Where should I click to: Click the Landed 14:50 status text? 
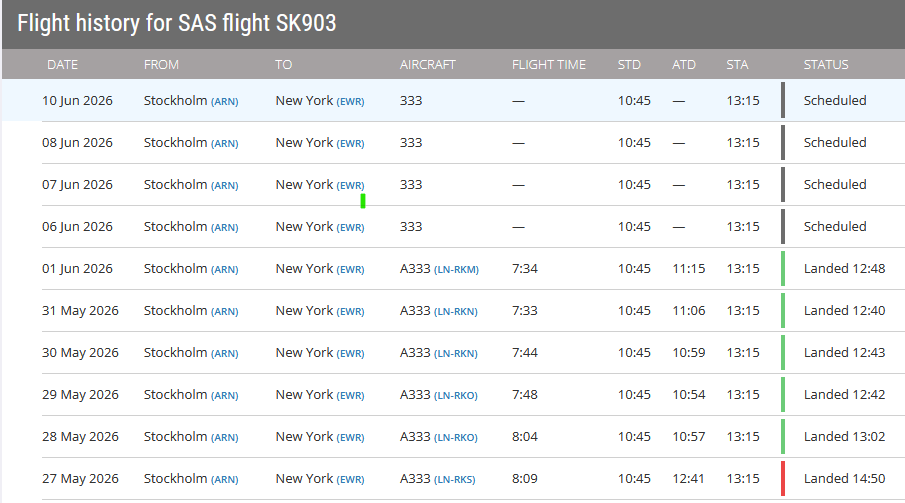pyautogui.click(x=844, y=479)
